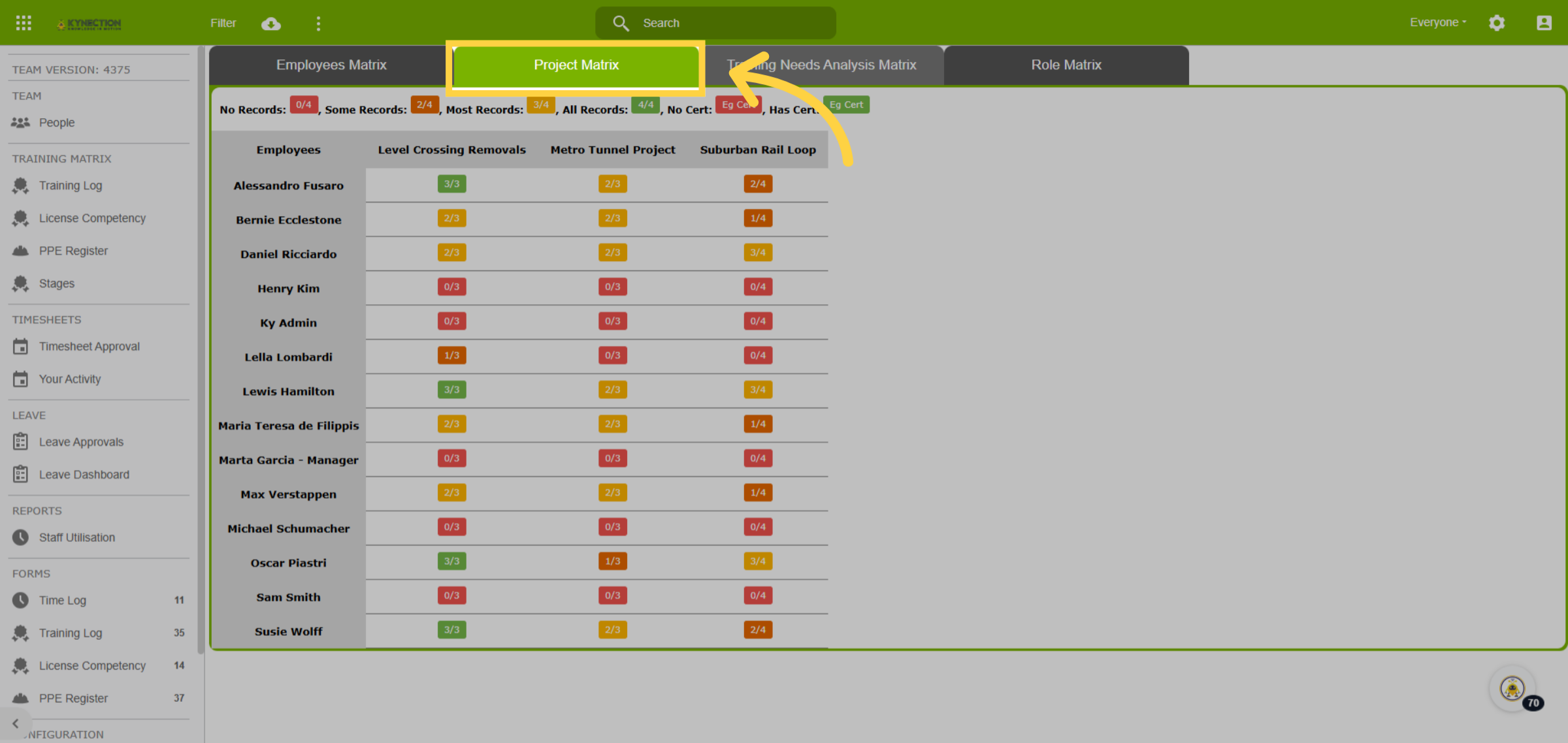Click the sidebar vertical scrollbar
The width and height of the screenshot is (1568, 743).
tap(201, 349)
